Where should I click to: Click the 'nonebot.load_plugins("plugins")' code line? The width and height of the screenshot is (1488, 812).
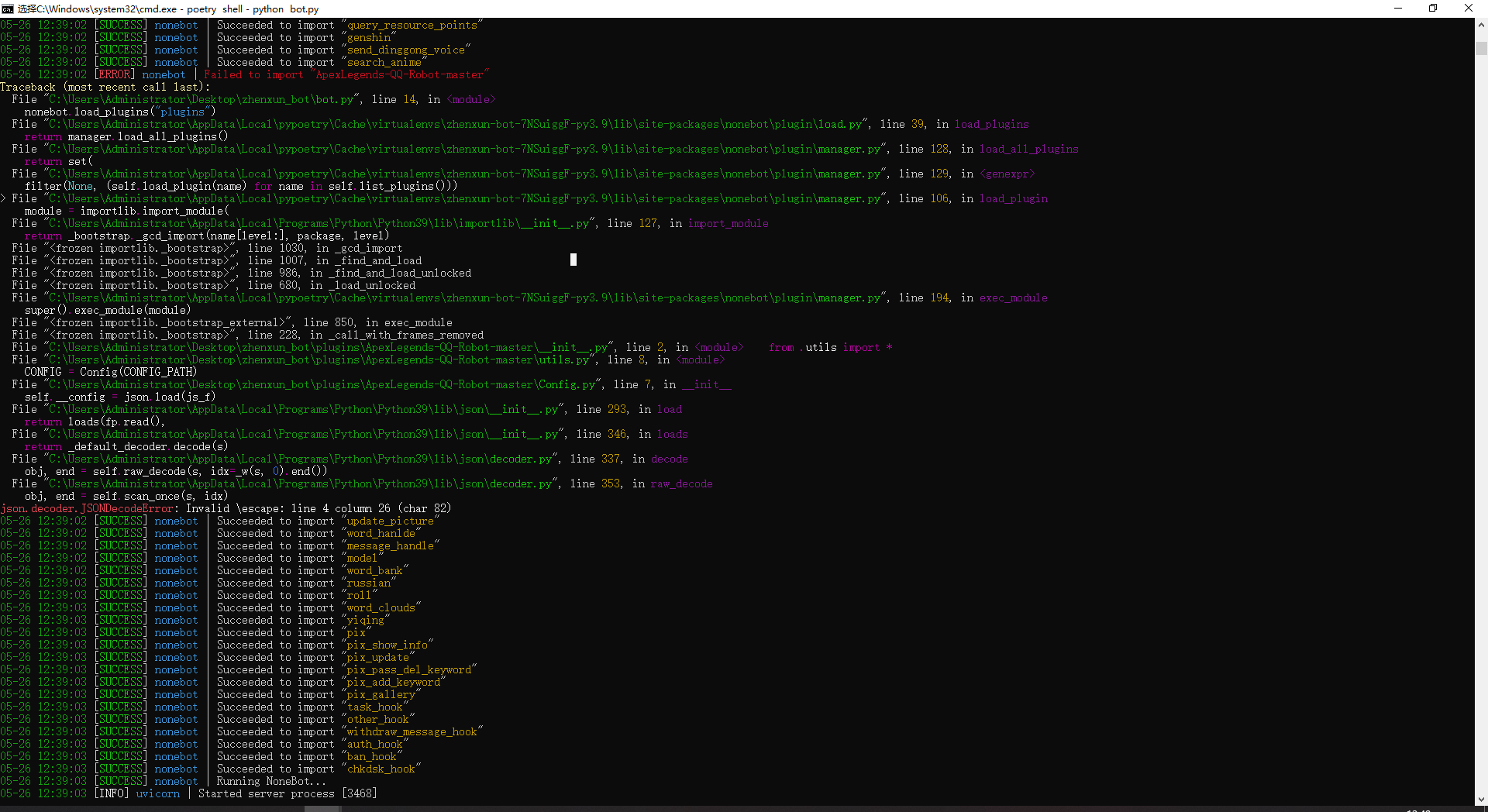(x=120, y=112)
